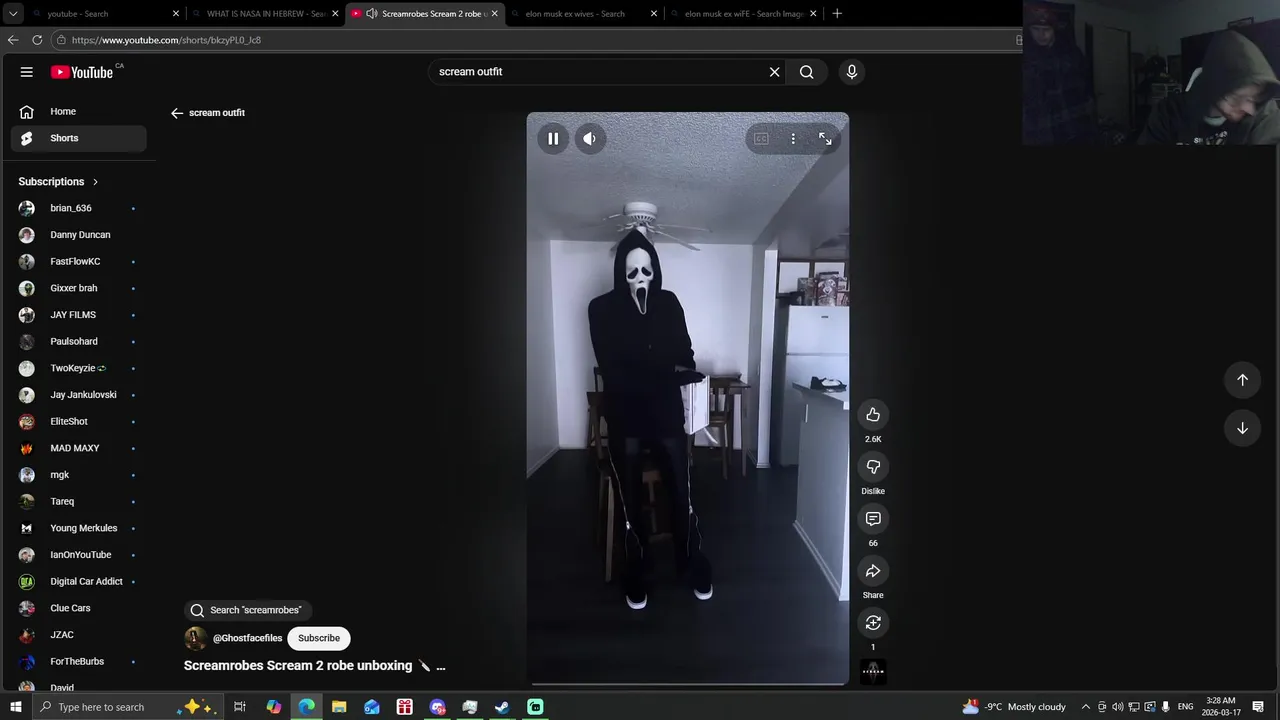Seek on the Short's progress bar
Screen dimensions: 1280x720
(688, 684)
